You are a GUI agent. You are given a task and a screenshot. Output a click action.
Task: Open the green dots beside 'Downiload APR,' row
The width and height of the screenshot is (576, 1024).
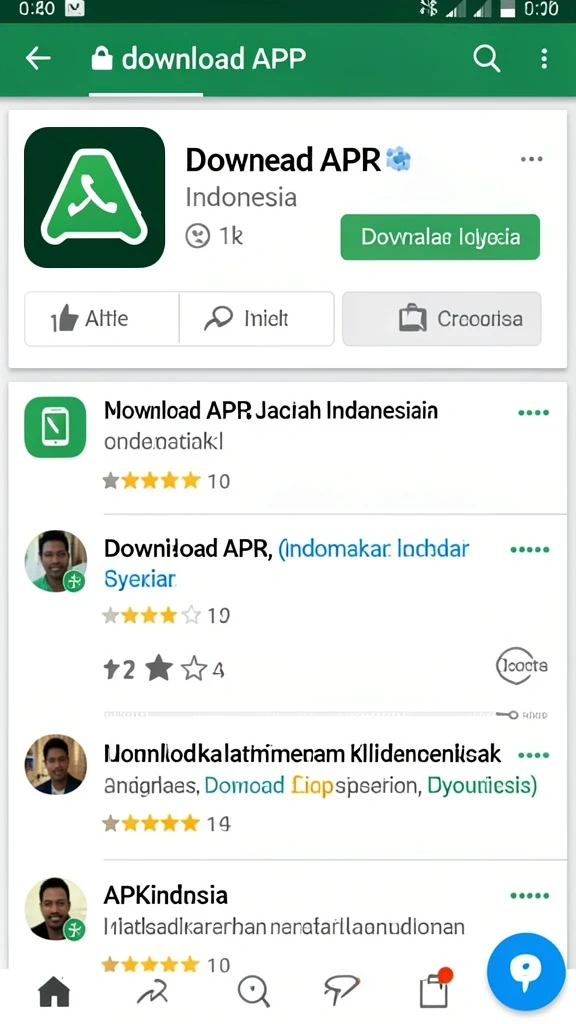[530, 550]
